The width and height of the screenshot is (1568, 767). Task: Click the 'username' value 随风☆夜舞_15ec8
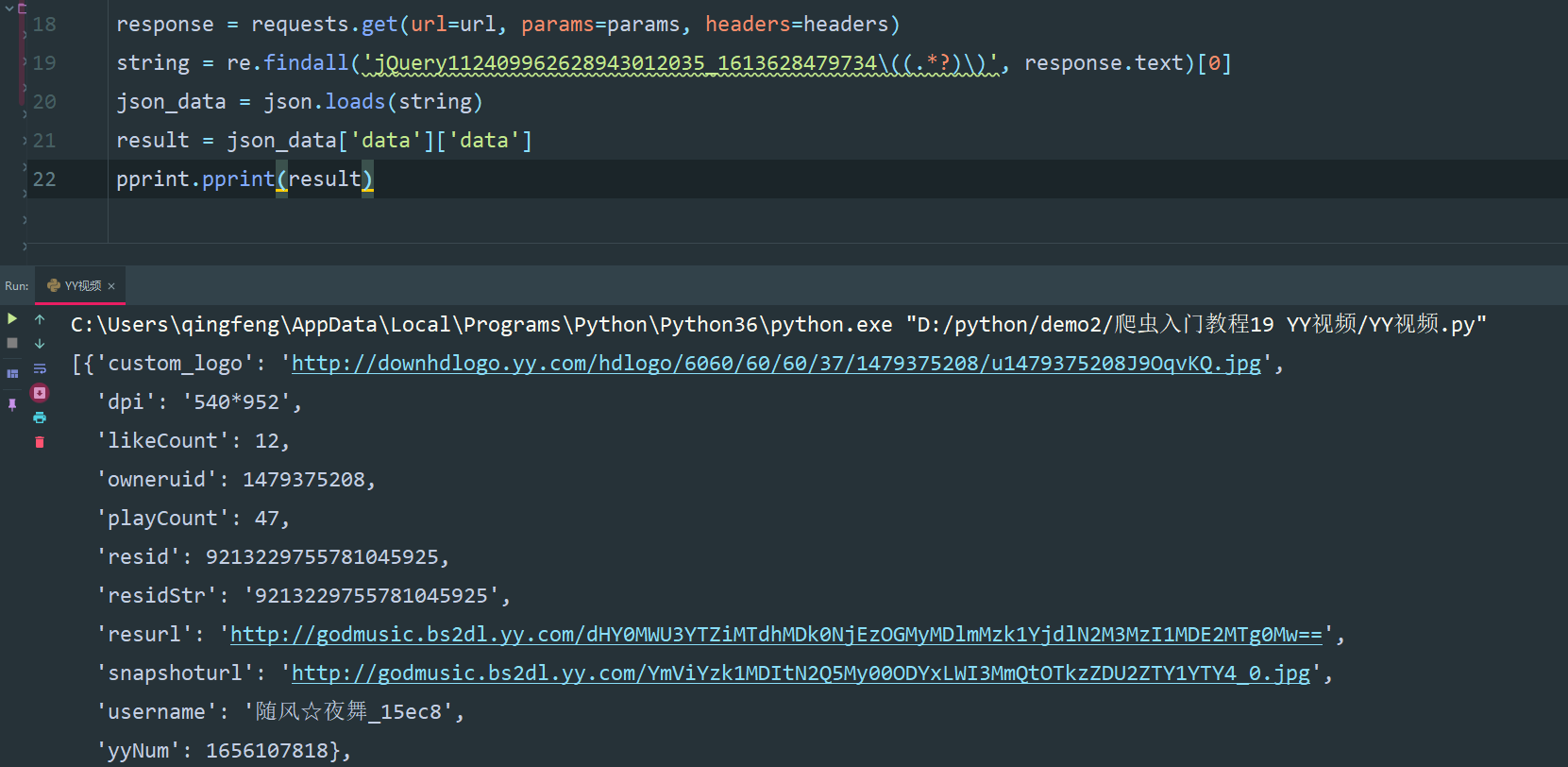tap(348, 712)
